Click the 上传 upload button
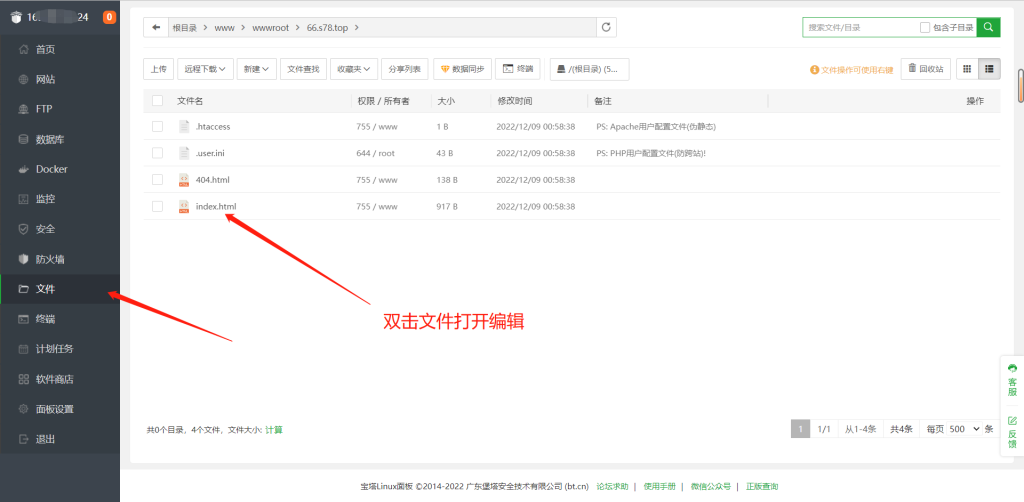Image resolution: width=1024 pixels, height=502 pixels. click(x=159, y=69)
